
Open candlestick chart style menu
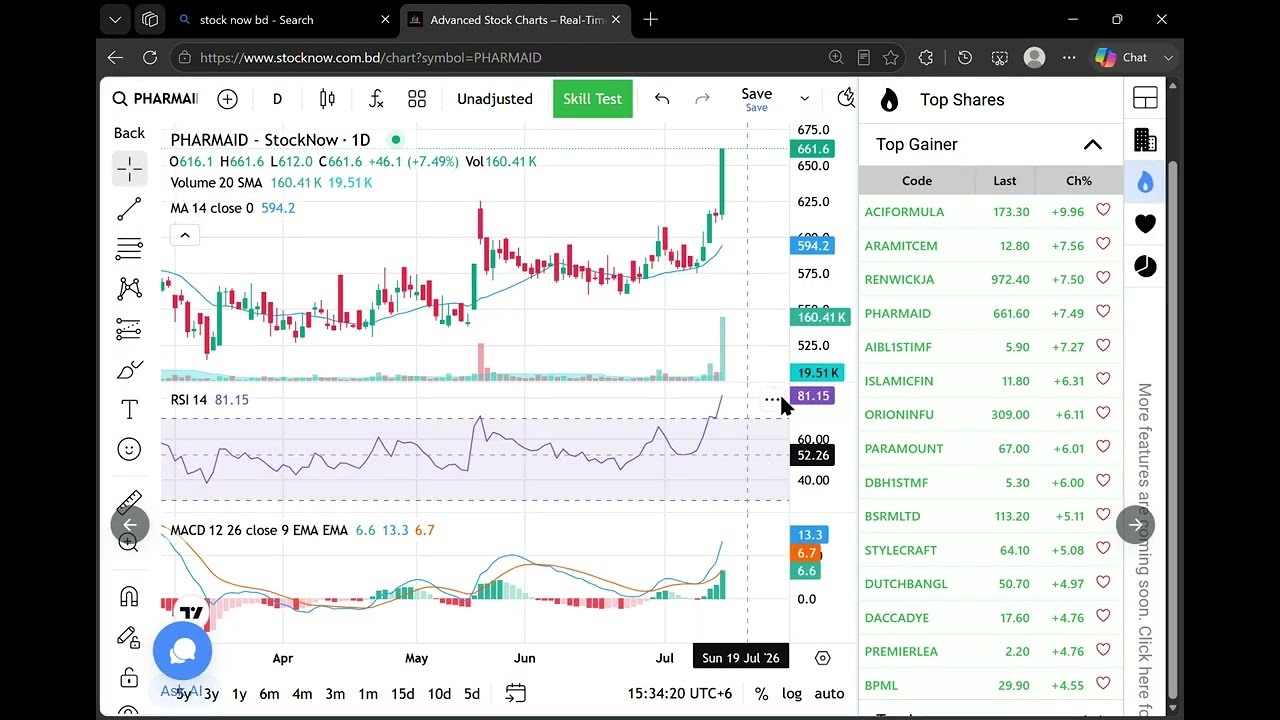pyautogui.click(x=327, y=98)
